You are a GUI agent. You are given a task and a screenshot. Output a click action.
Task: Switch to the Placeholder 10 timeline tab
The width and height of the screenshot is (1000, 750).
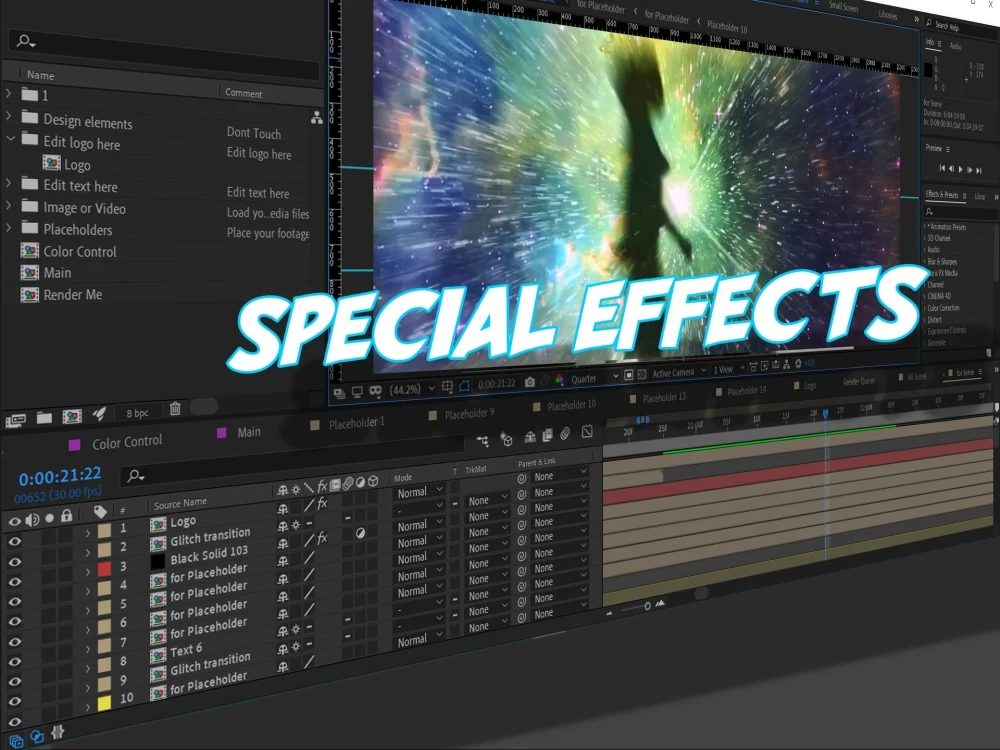[x=571, y=405]
